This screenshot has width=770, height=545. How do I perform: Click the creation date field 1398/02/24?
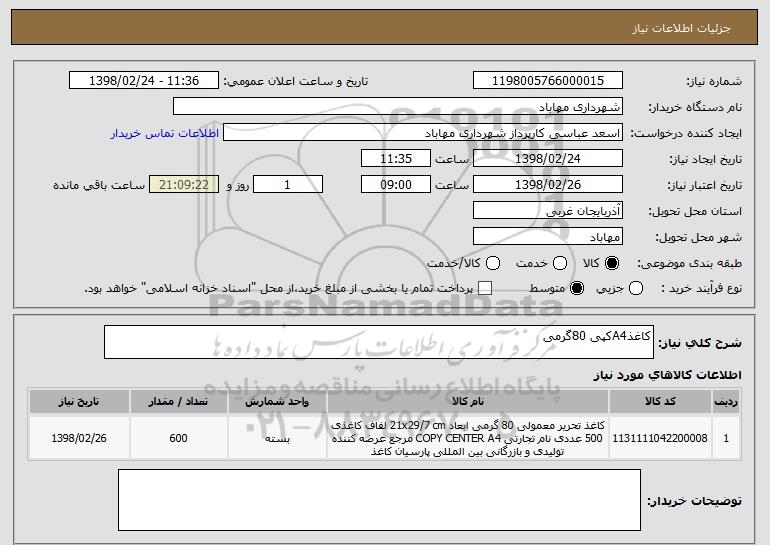pos(548,159)
